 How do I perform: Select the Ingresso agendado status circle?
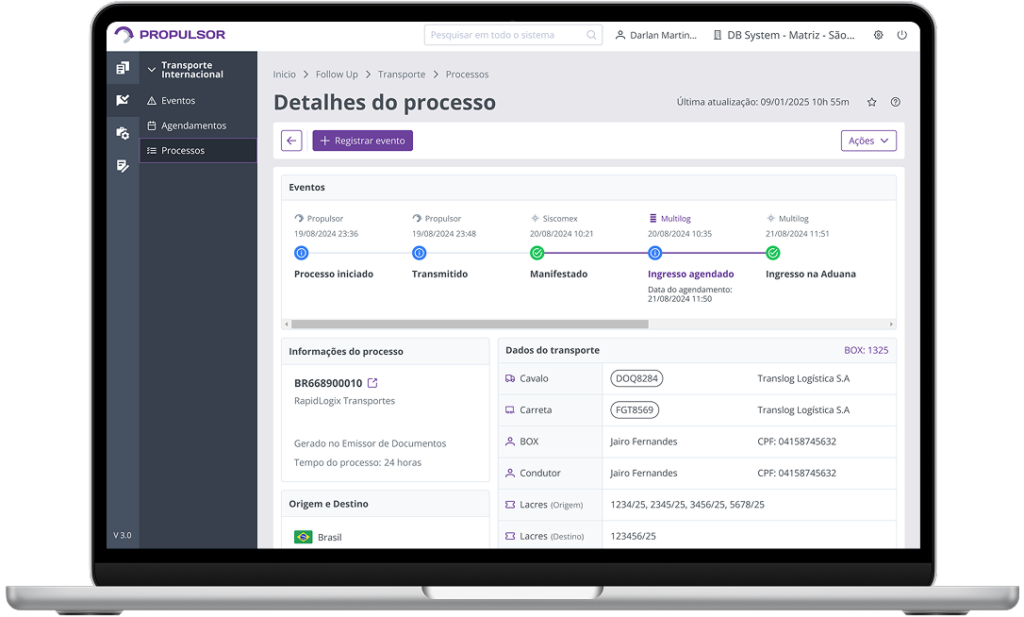tap(655, 253)
